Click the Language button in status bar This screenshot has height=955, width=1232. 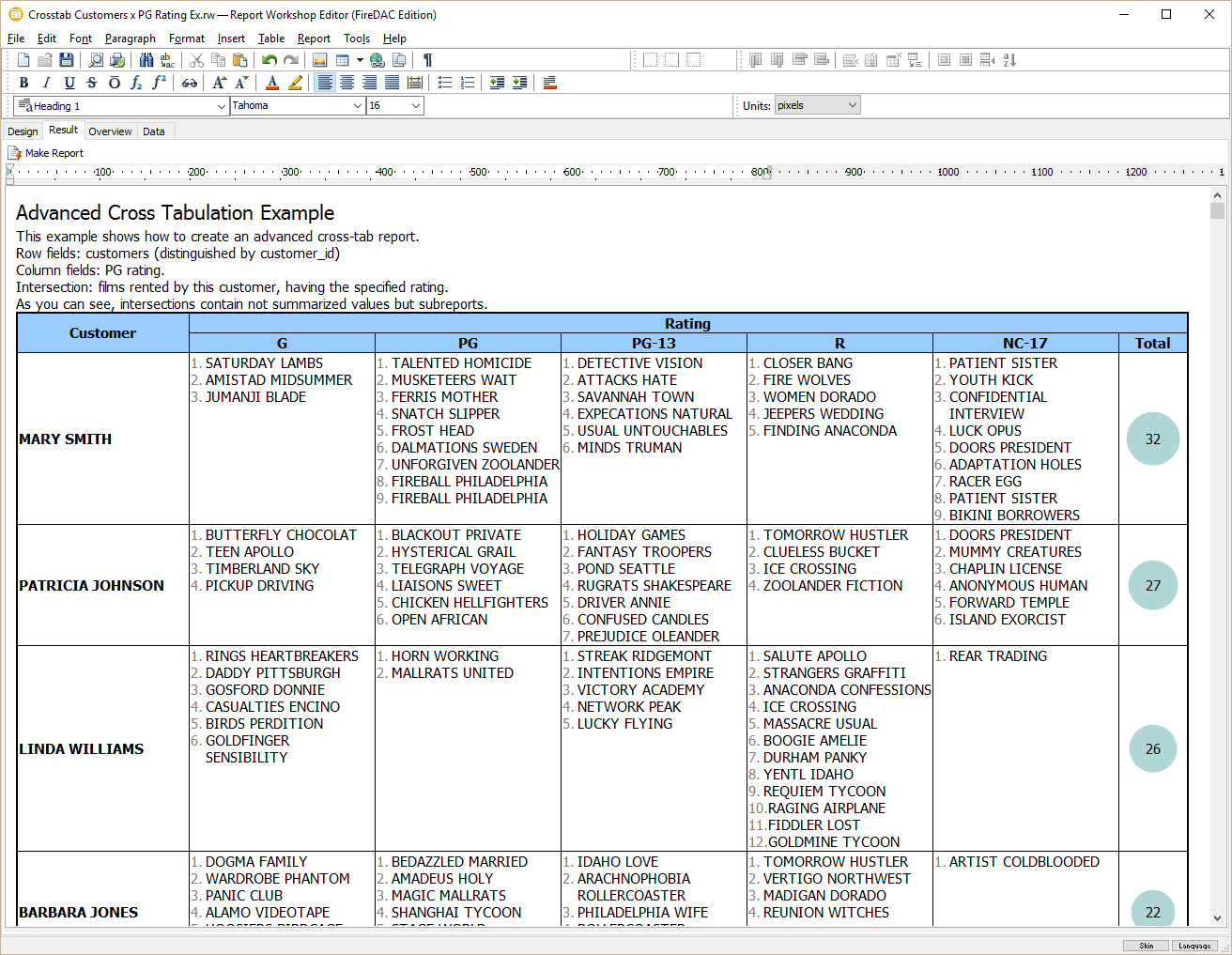1194,946
